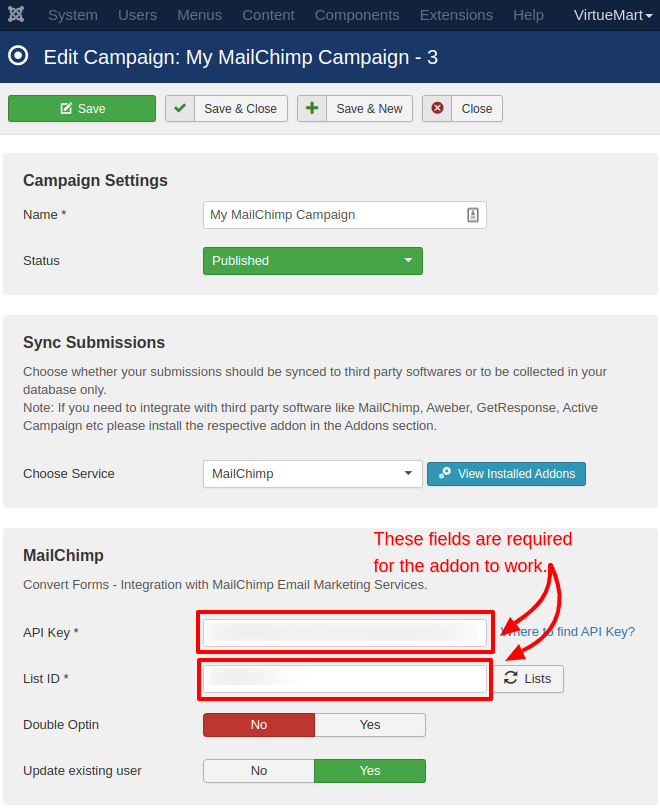Click the red X icon on Close
This screenshot has height=808, width=660.
437,108
